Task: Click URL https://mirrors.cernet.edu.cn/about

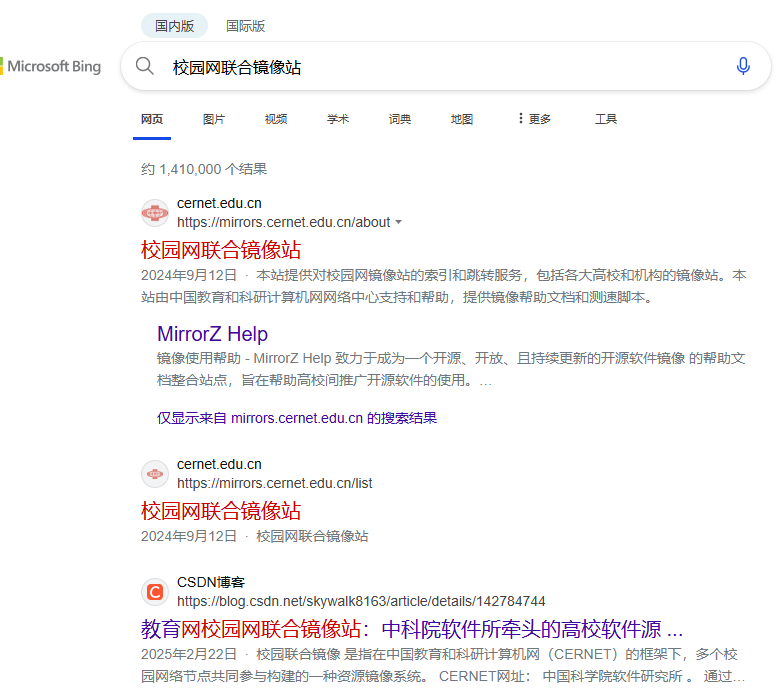Action: tap(284, 222)
